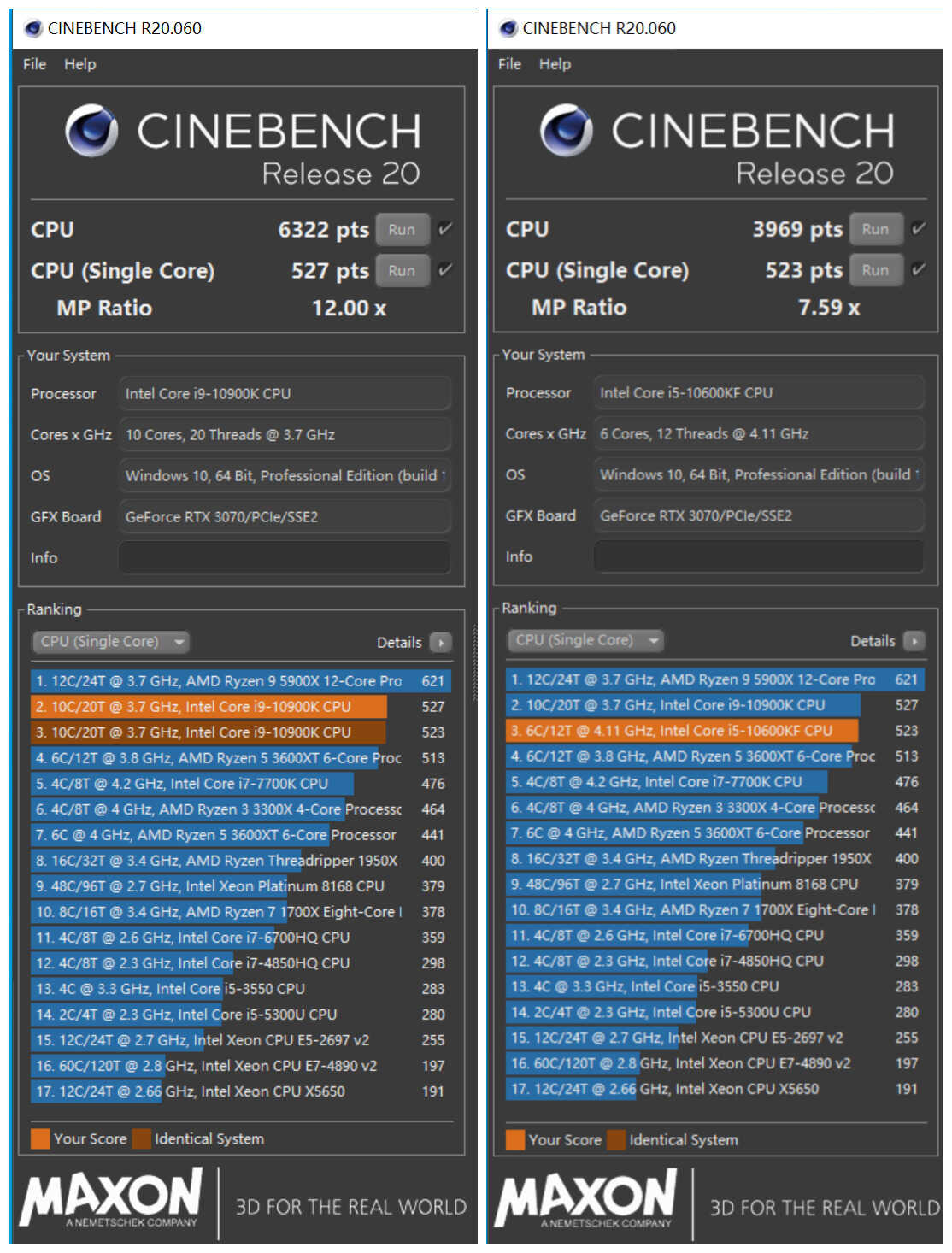Click Details arrow button in i5-10600KF window

[914, 641]
